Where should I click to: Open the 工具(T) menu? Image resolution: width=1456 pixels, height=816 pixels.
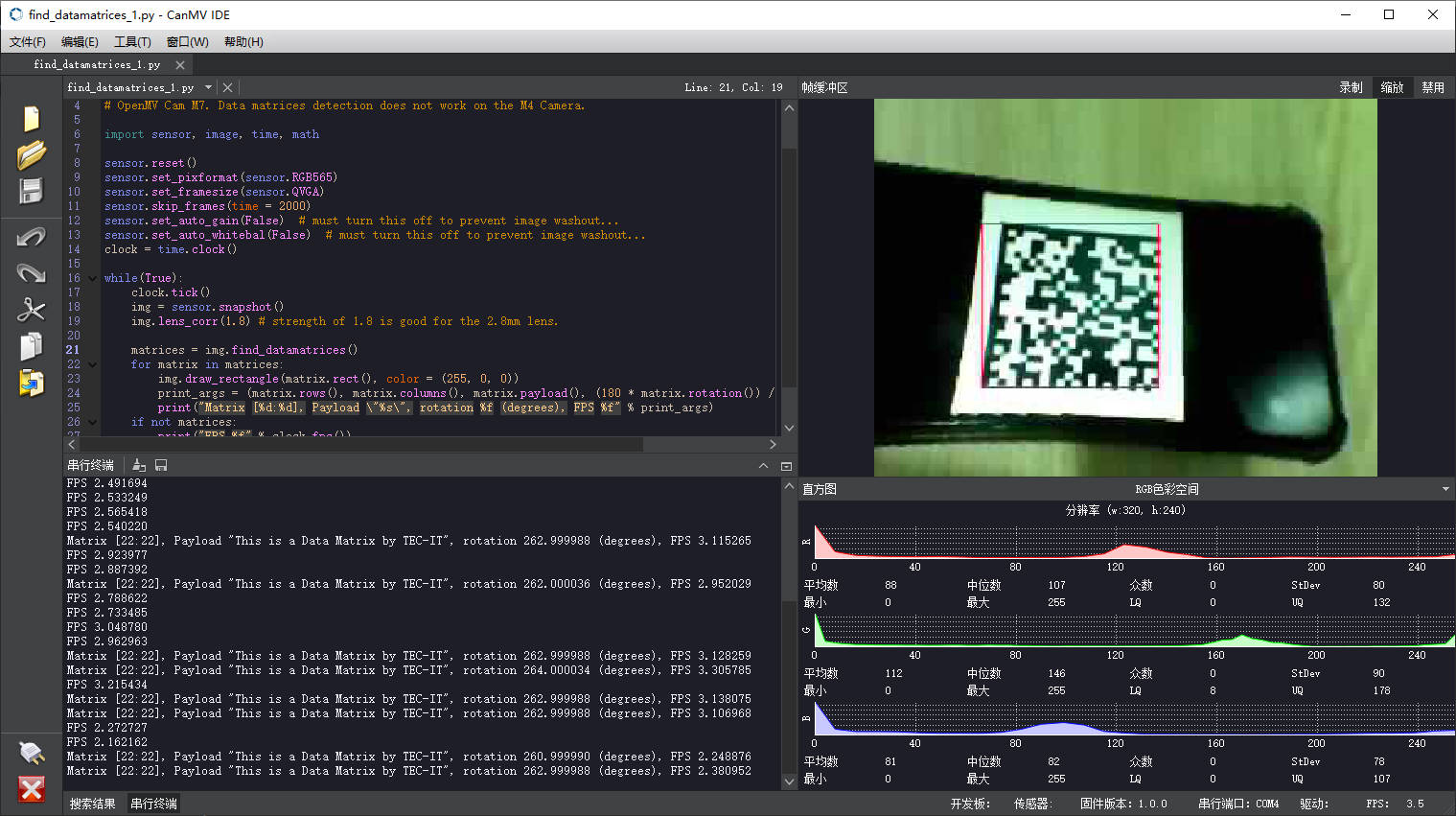[132, 41]
